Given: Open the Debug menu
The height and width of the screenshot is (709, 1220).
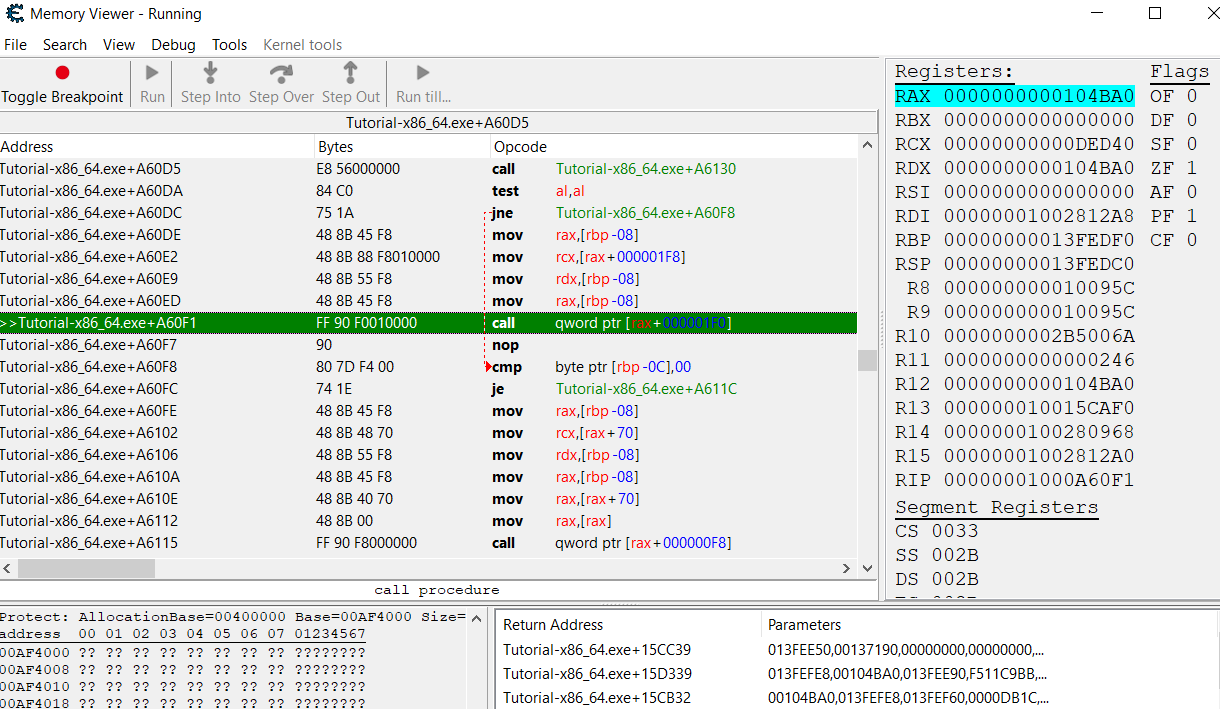Looking at the screenshot, I should (172, 45).
